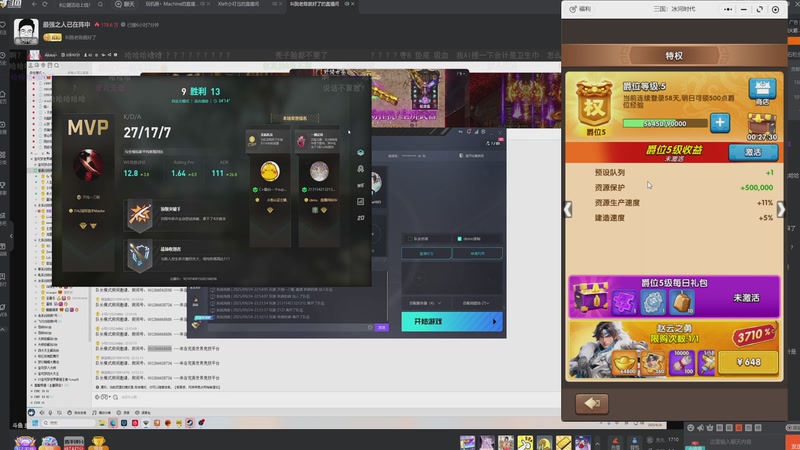The image size is (800, 450).
Task: Click the emoji icon in stream chat toolbar
Action: (690, 428)
